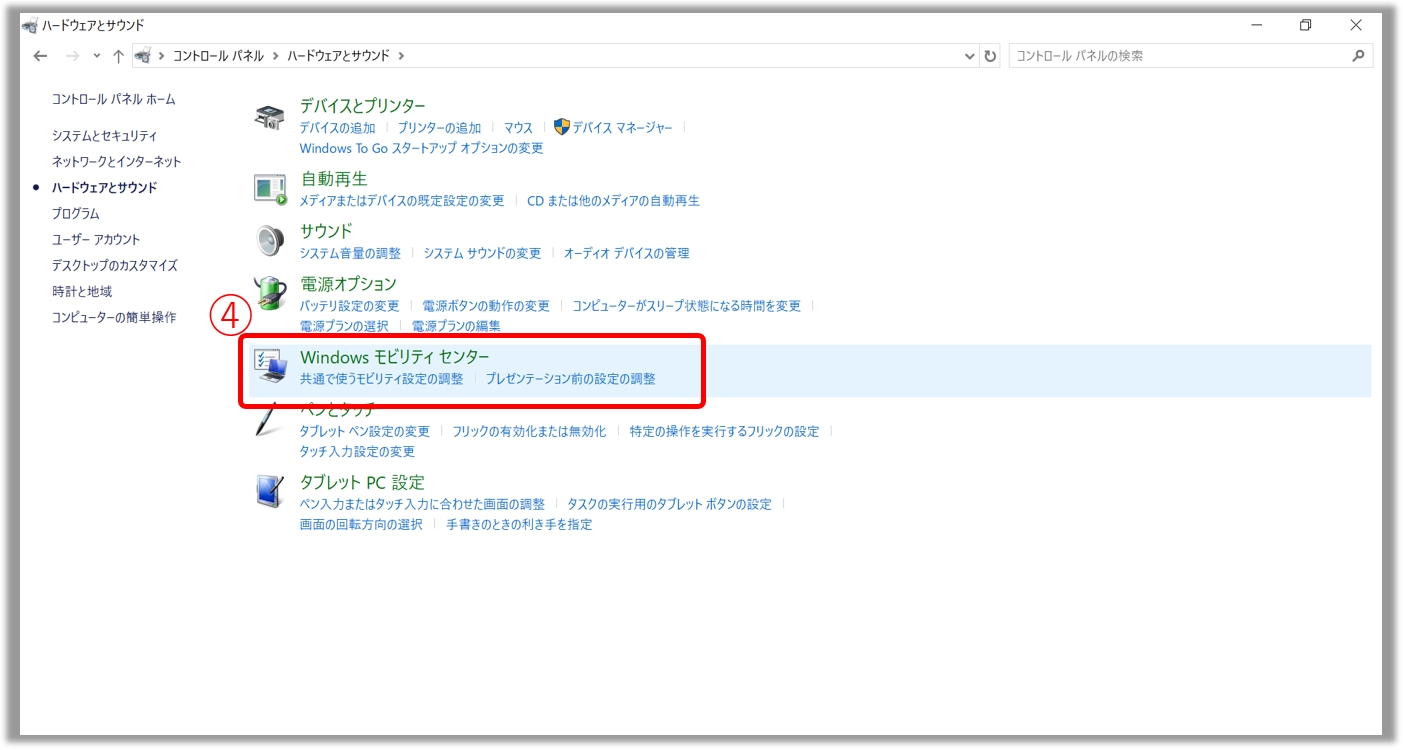Click the control panel icon in address bar
Image resolution: width=1403 pixels, height=750 pixels.
(x=144, y=56)
